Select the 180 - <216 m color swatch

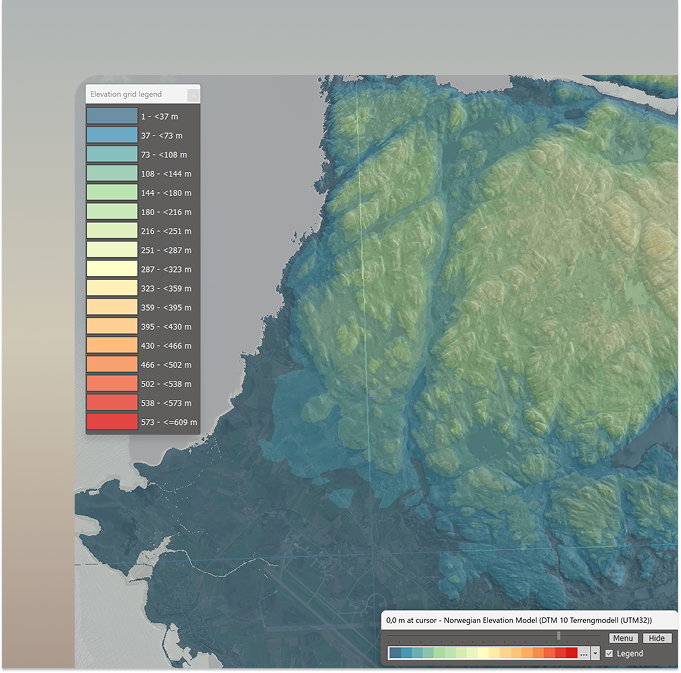coord(112,211)
